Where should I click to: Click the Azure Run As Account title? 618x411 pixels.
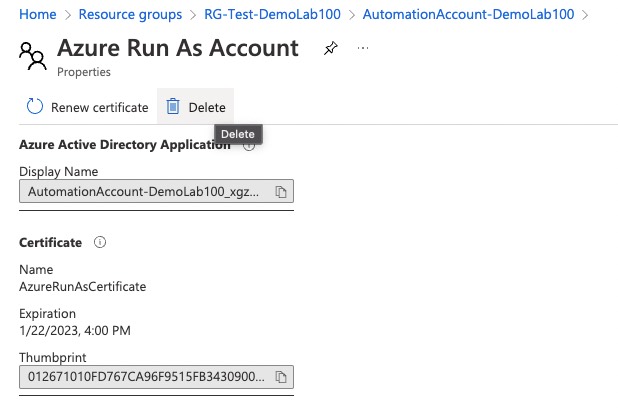click(x=178, y=48)
